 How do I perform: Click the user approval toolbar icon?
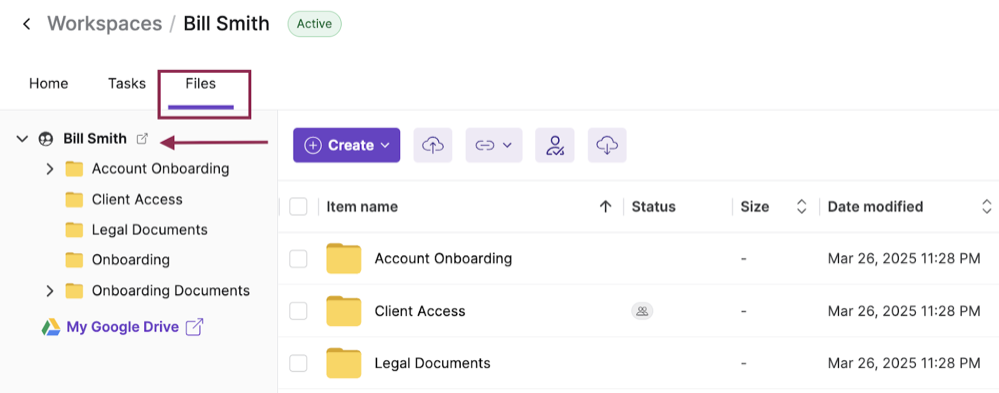pos(555,145)
